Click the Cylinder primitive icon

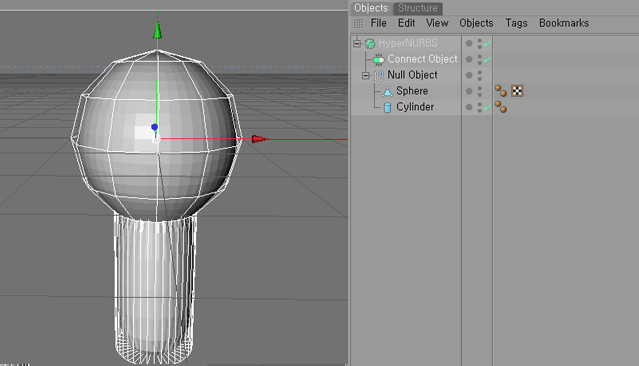tap(388, 107)
